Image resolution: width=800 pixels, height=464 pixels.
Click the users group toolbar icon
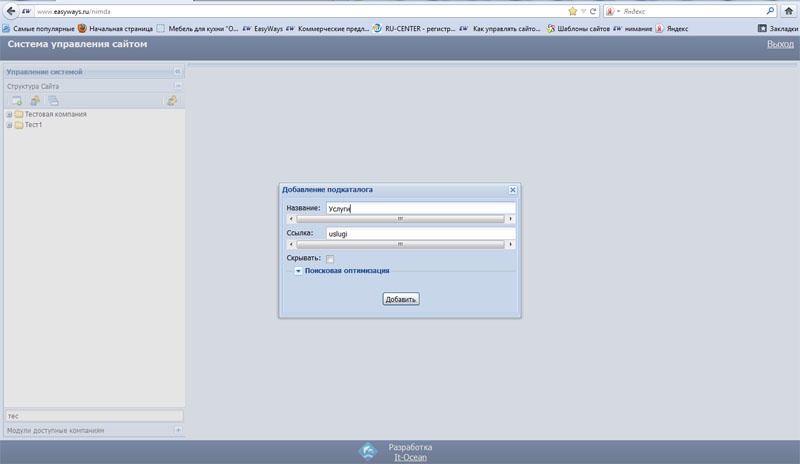35,101
